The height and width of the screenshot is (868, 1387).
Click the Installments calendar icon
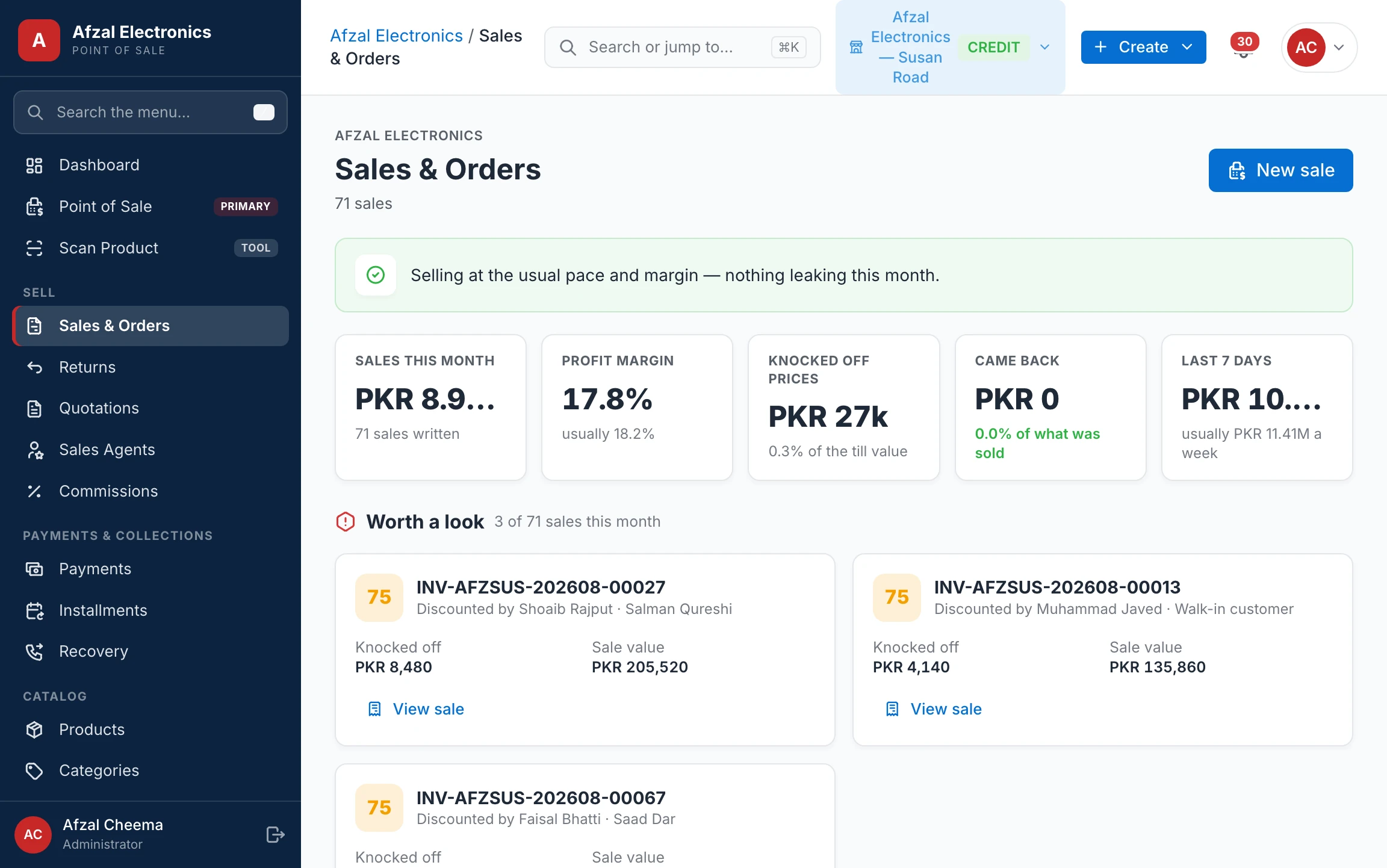[x=34, y=610]
